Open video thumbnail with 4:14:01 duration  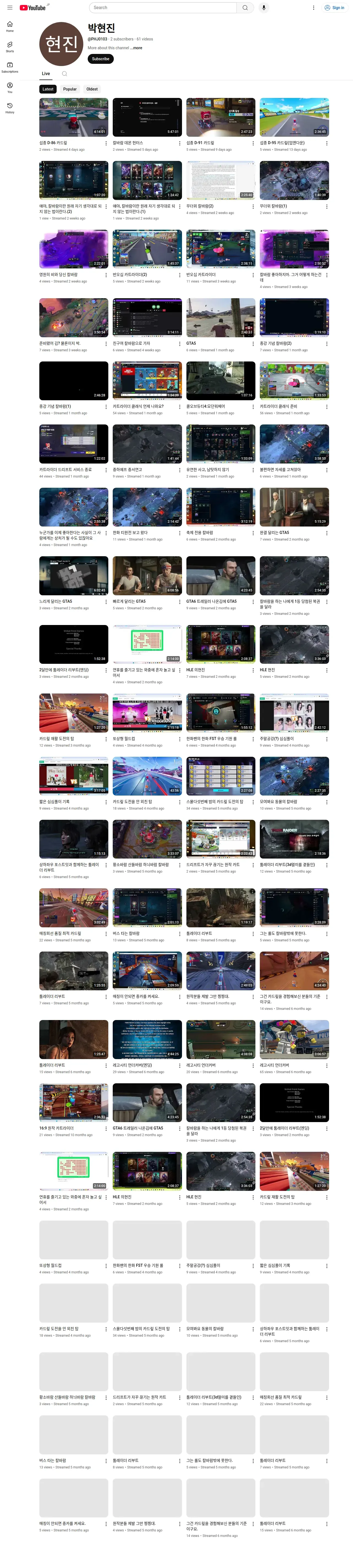[x=74, y=117]
